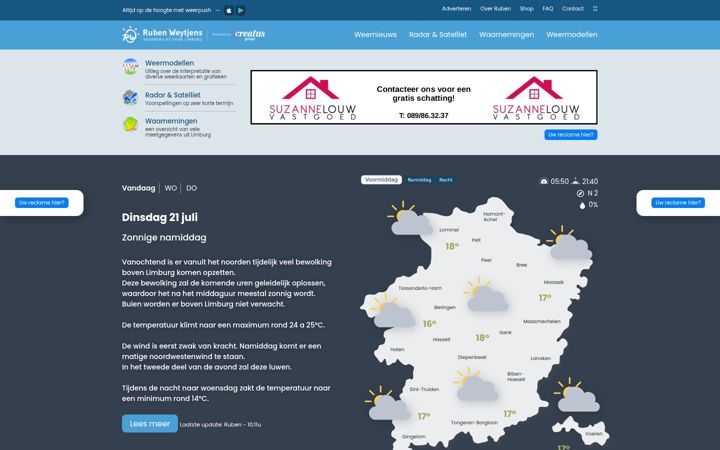Click 'Uw reclame hier?' in the right side panel

tap(678, 202)
